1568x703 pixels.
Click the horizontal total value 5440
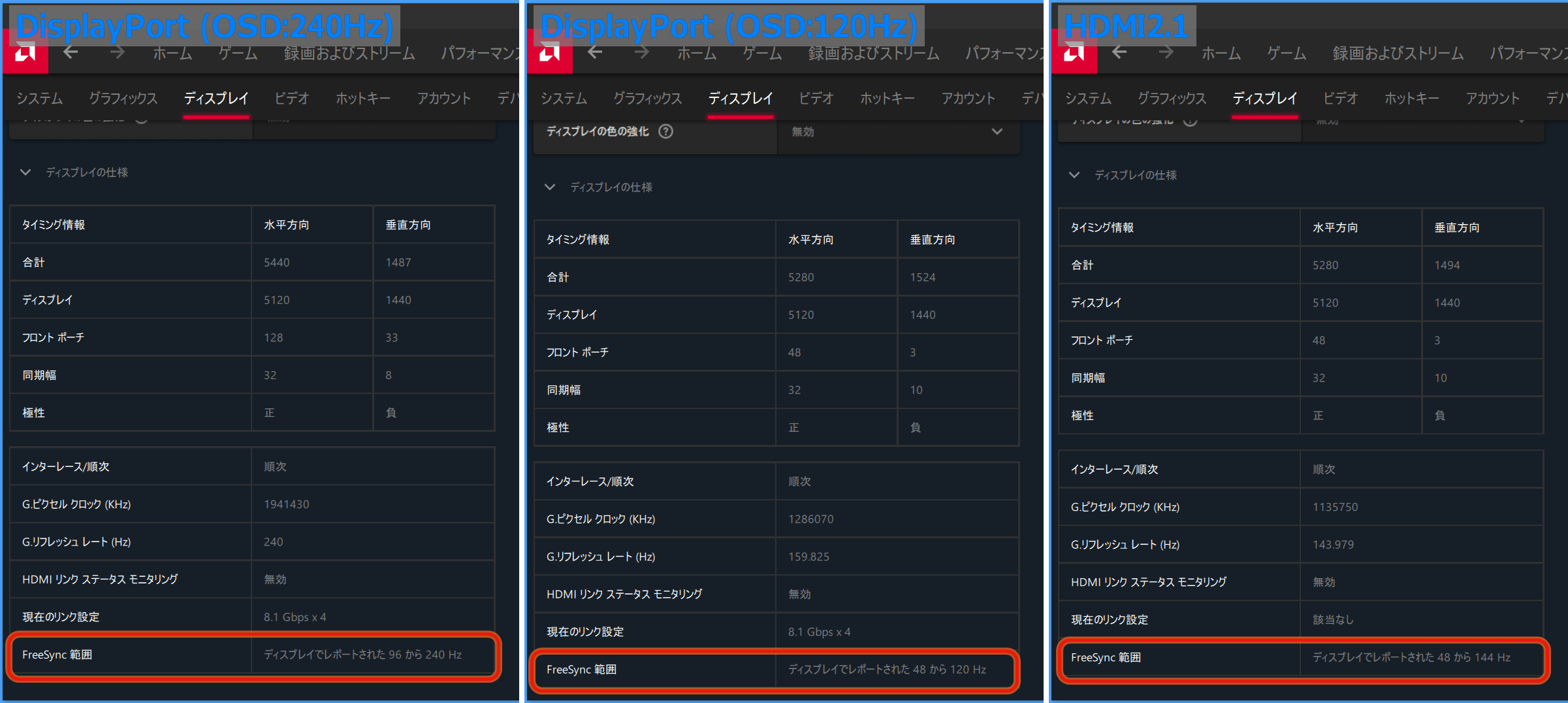coord(277,263)
